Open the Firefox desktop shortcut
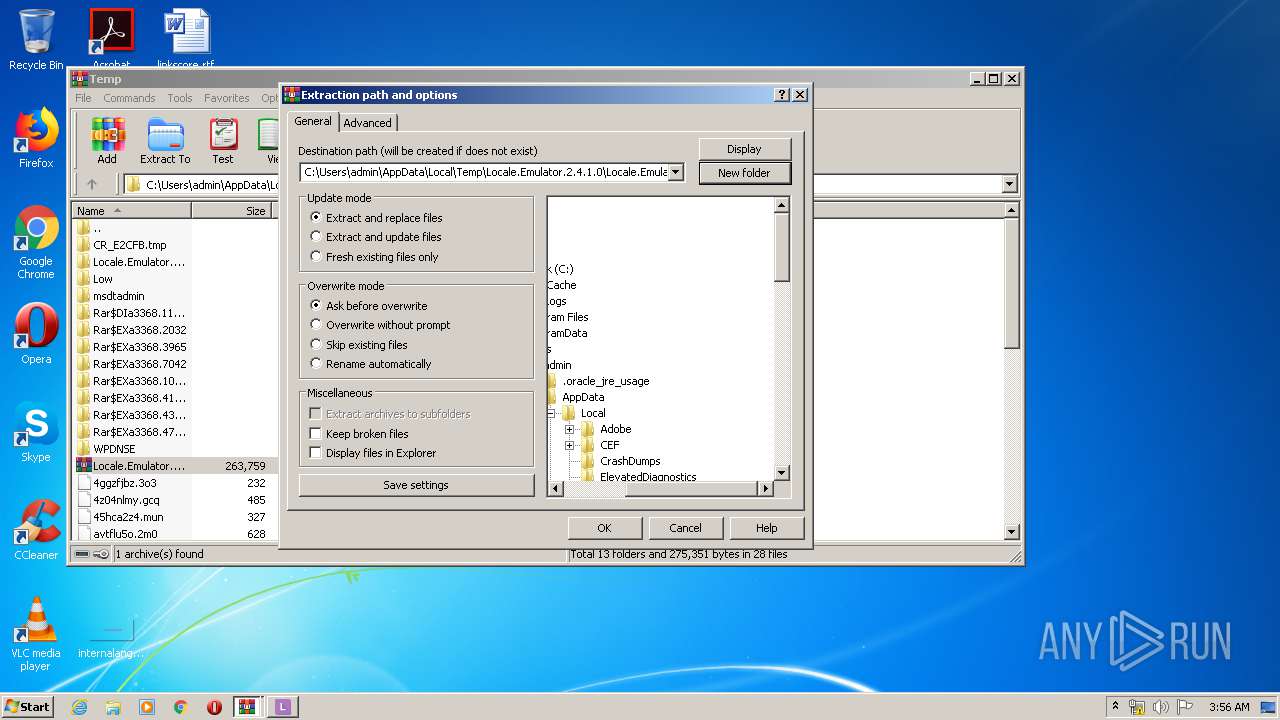 tap(36, 138)
